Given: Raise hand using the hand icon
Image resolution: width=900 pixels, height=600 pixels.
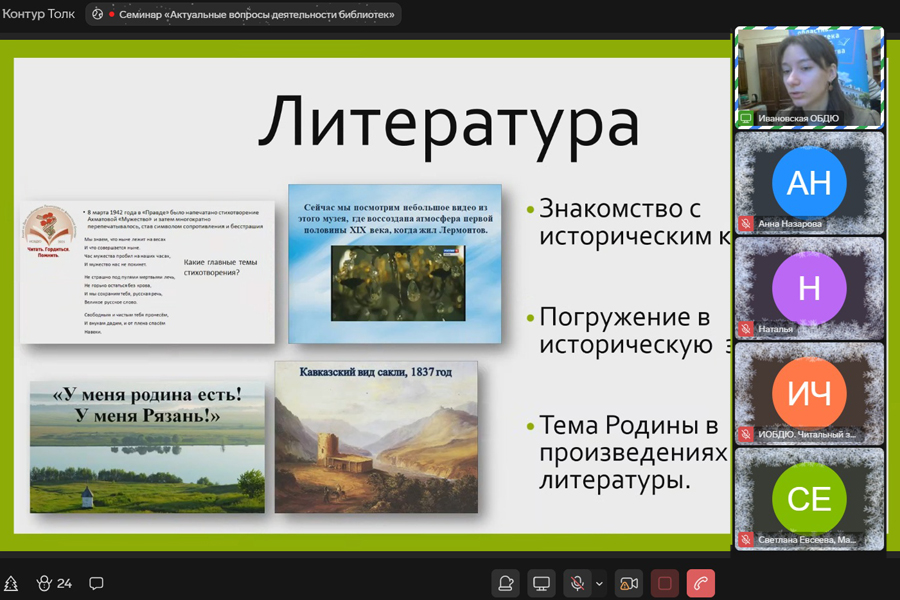Looking at the screenshot, I should (x=507, y=583).
